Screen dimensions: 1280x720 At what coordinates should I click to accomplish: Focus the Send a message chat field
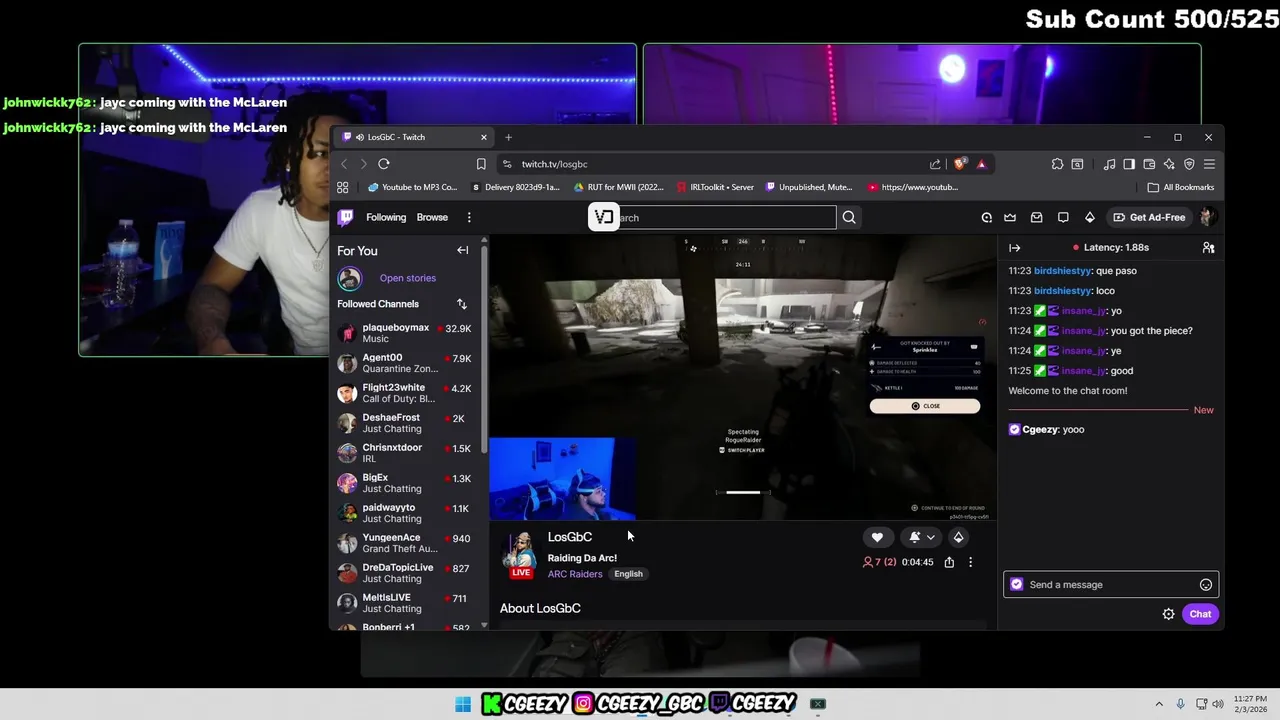(1110, 585)
